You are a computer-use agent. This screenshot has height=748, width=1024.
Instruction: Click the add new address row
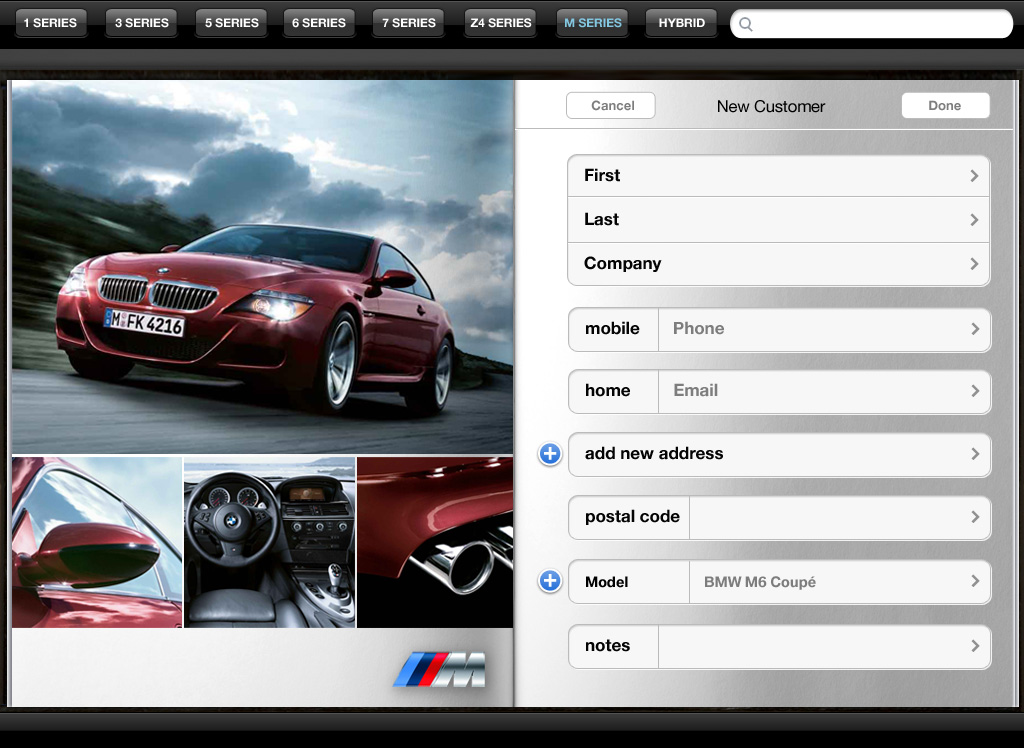[780, 454]
